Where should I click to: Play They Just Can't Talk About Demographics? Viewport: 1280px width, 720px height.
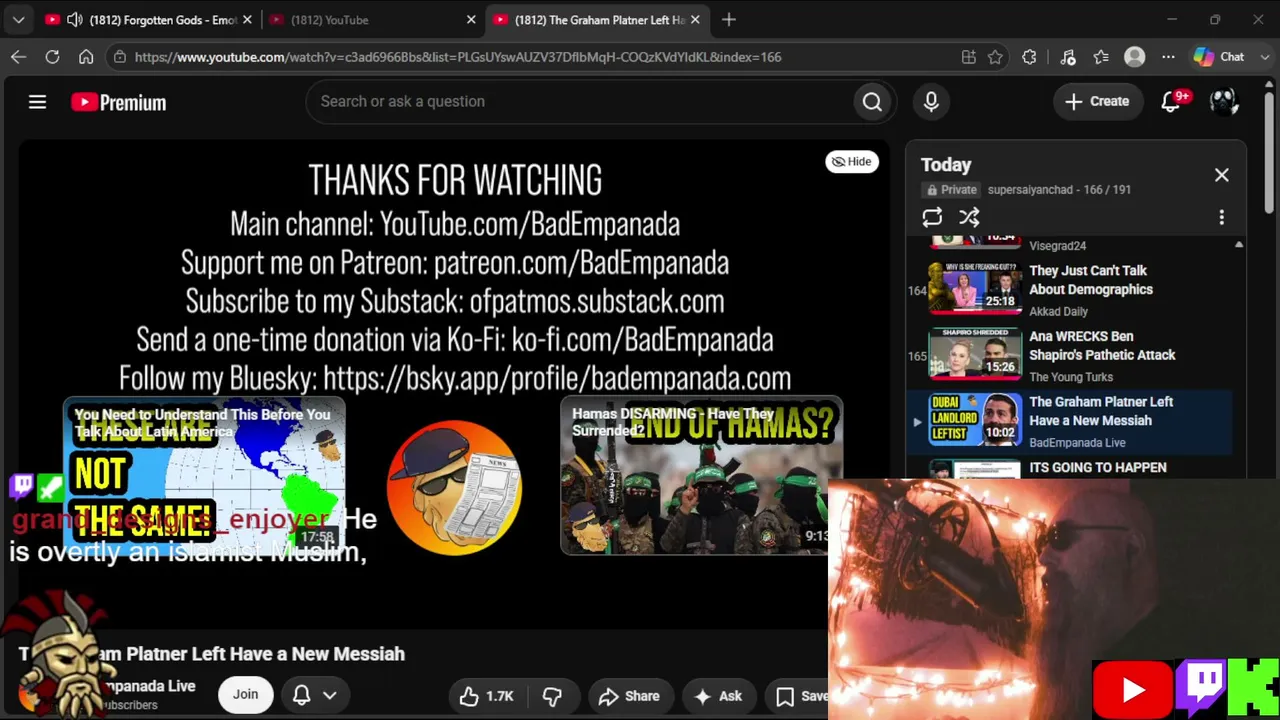point(1090,280)
